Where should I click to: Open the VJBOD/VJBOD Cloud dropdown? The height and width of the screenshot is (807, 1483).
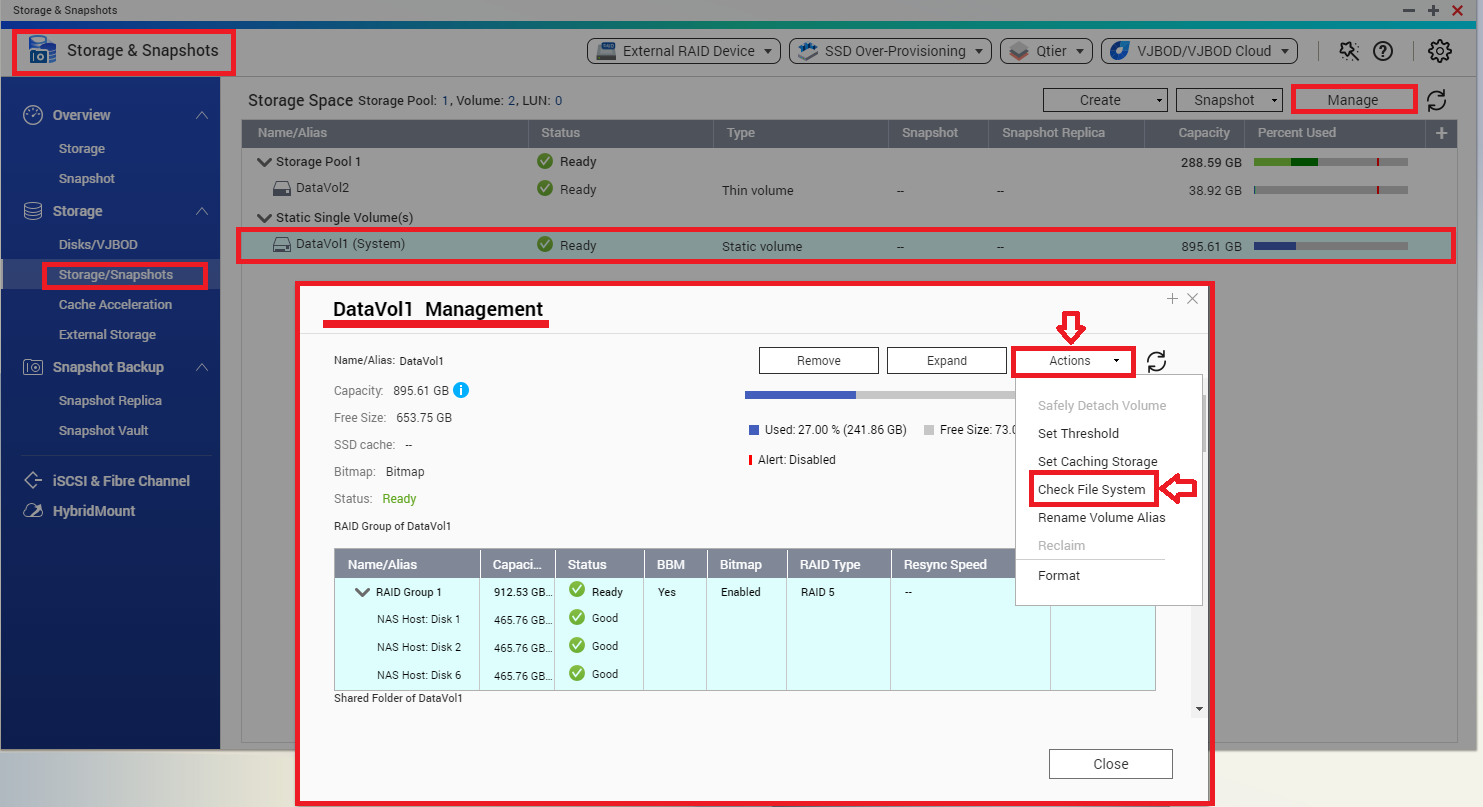pos(1199,51)
